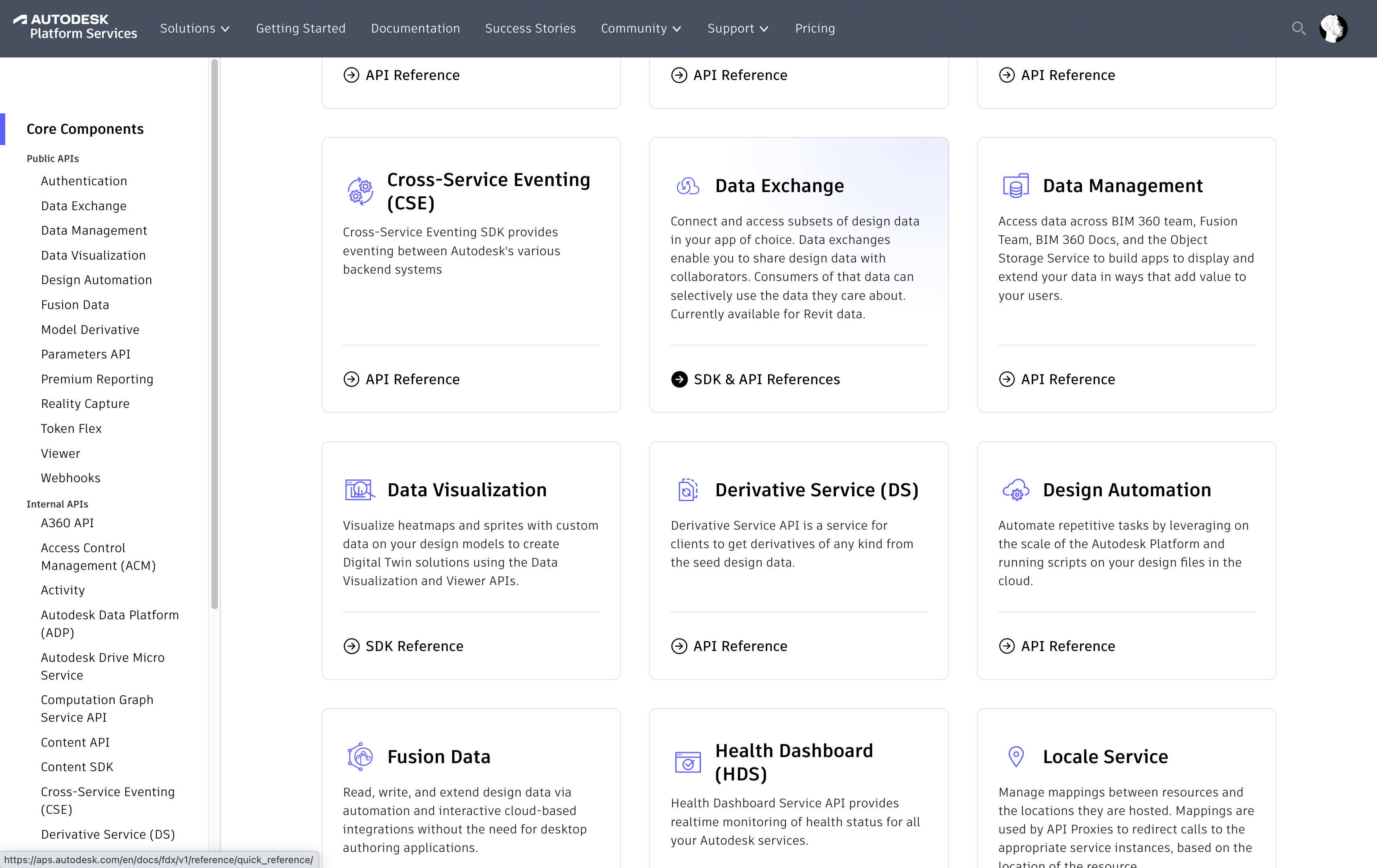Open API Reference link in Data Management card

pos(1068,379)
